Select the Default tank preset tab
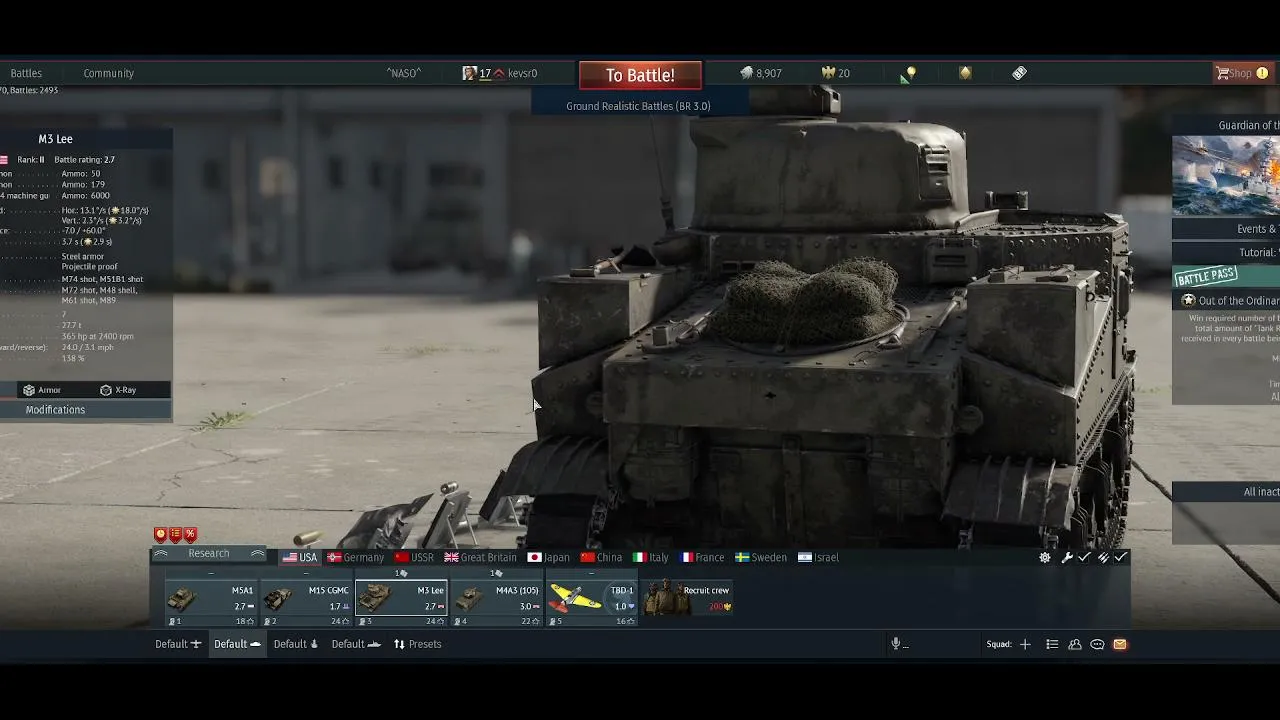The height and width of the screenshot is (720, 1280). 237,644
